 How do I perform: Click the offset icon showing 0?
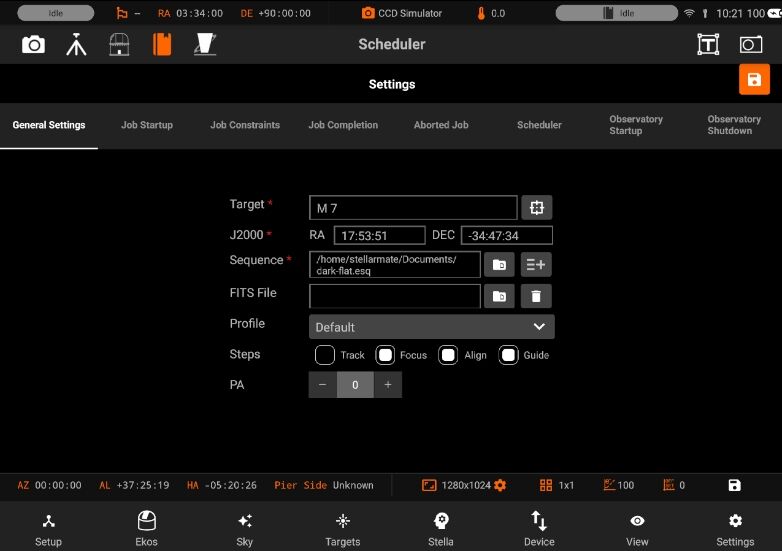pos(669,485)
